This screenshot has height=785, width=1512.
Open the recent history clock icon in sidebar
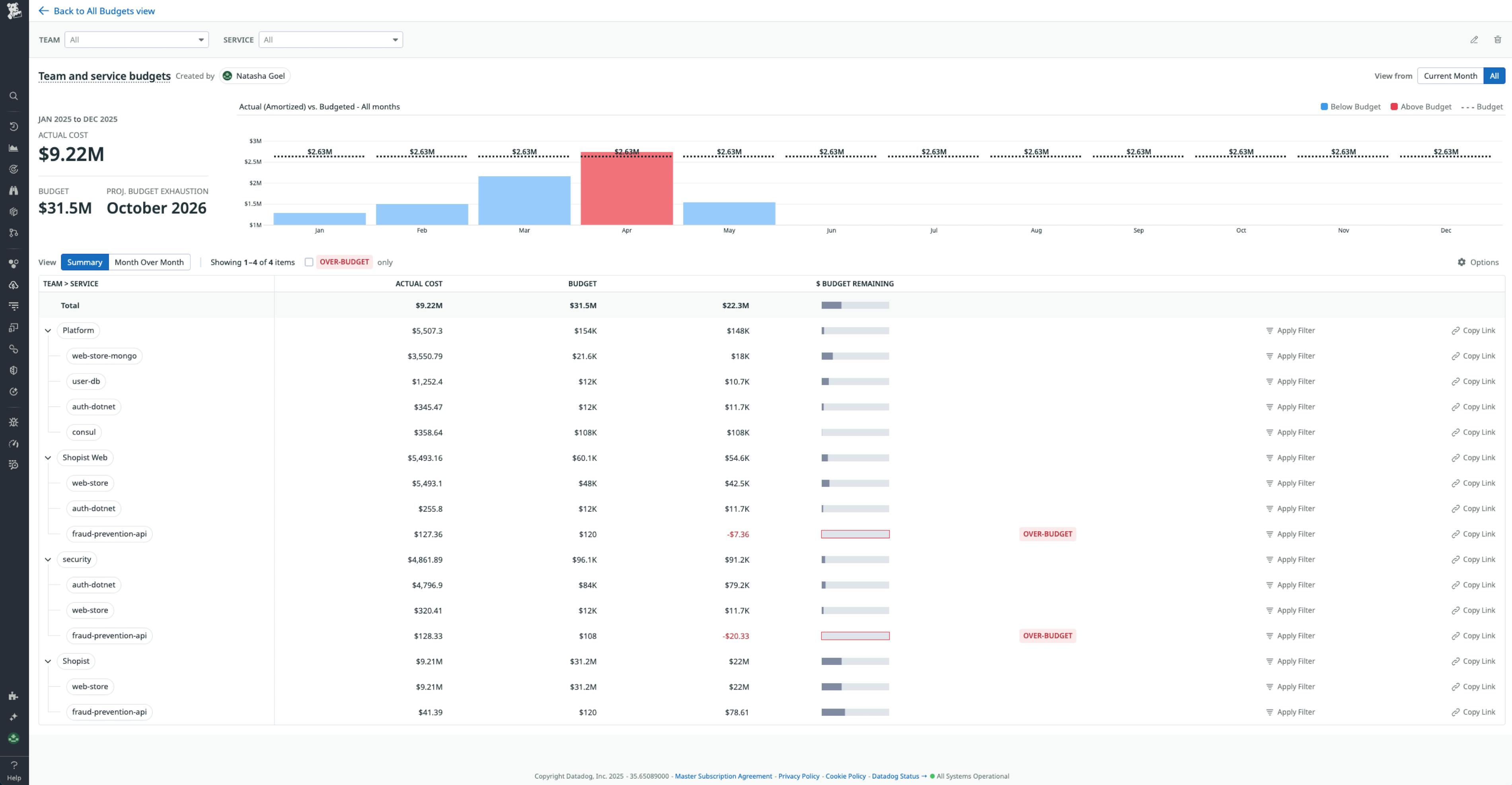pos(14,126)
